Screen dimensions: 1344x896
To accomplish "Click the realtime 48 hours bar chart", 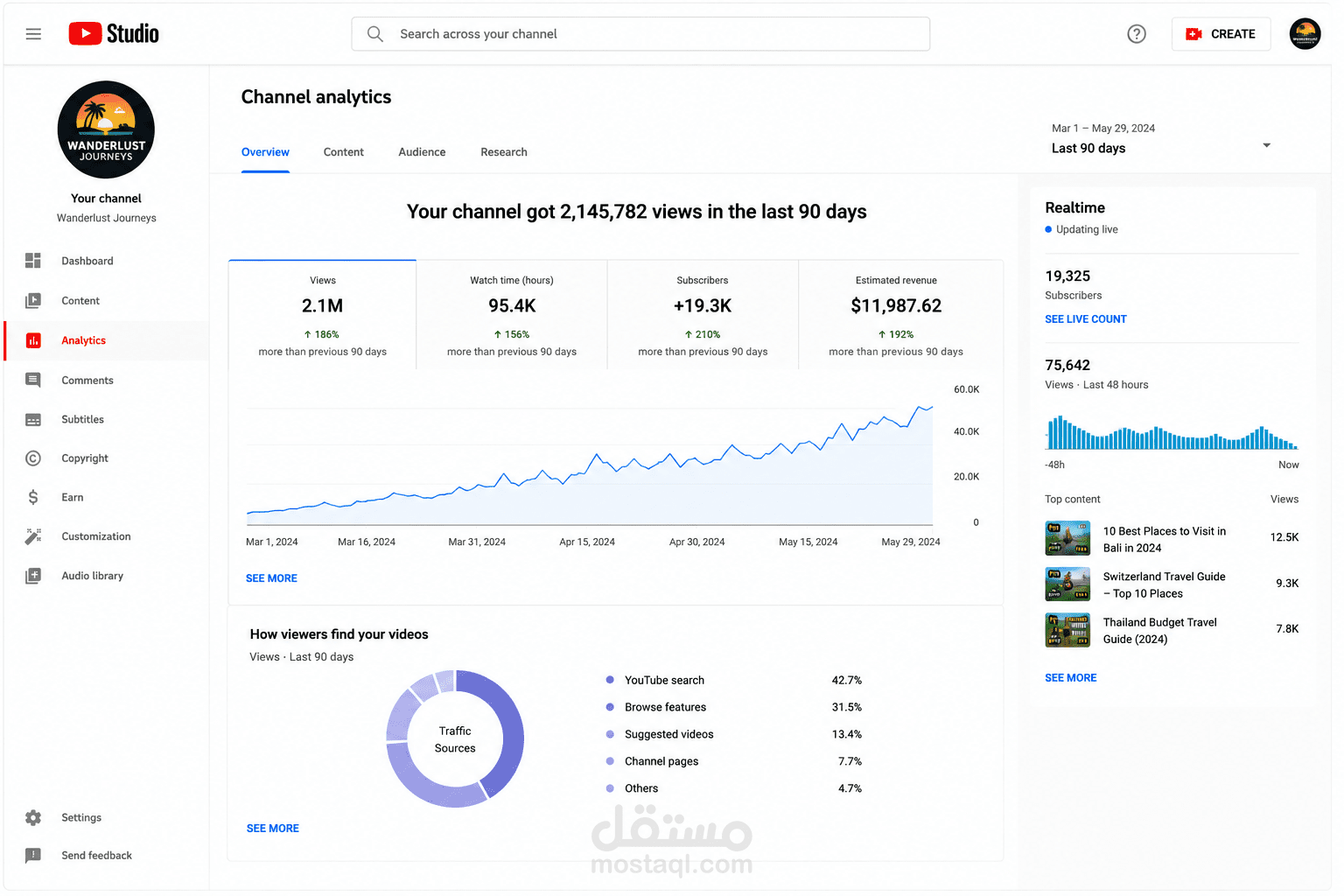I will pyautogui.click(x=1172, y=431).
